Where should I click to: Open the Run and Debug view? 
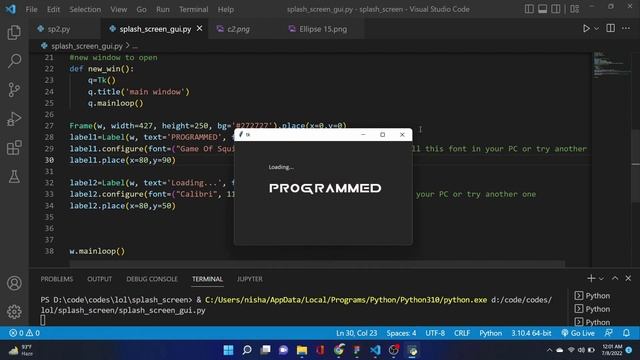(x=14, y=119)
